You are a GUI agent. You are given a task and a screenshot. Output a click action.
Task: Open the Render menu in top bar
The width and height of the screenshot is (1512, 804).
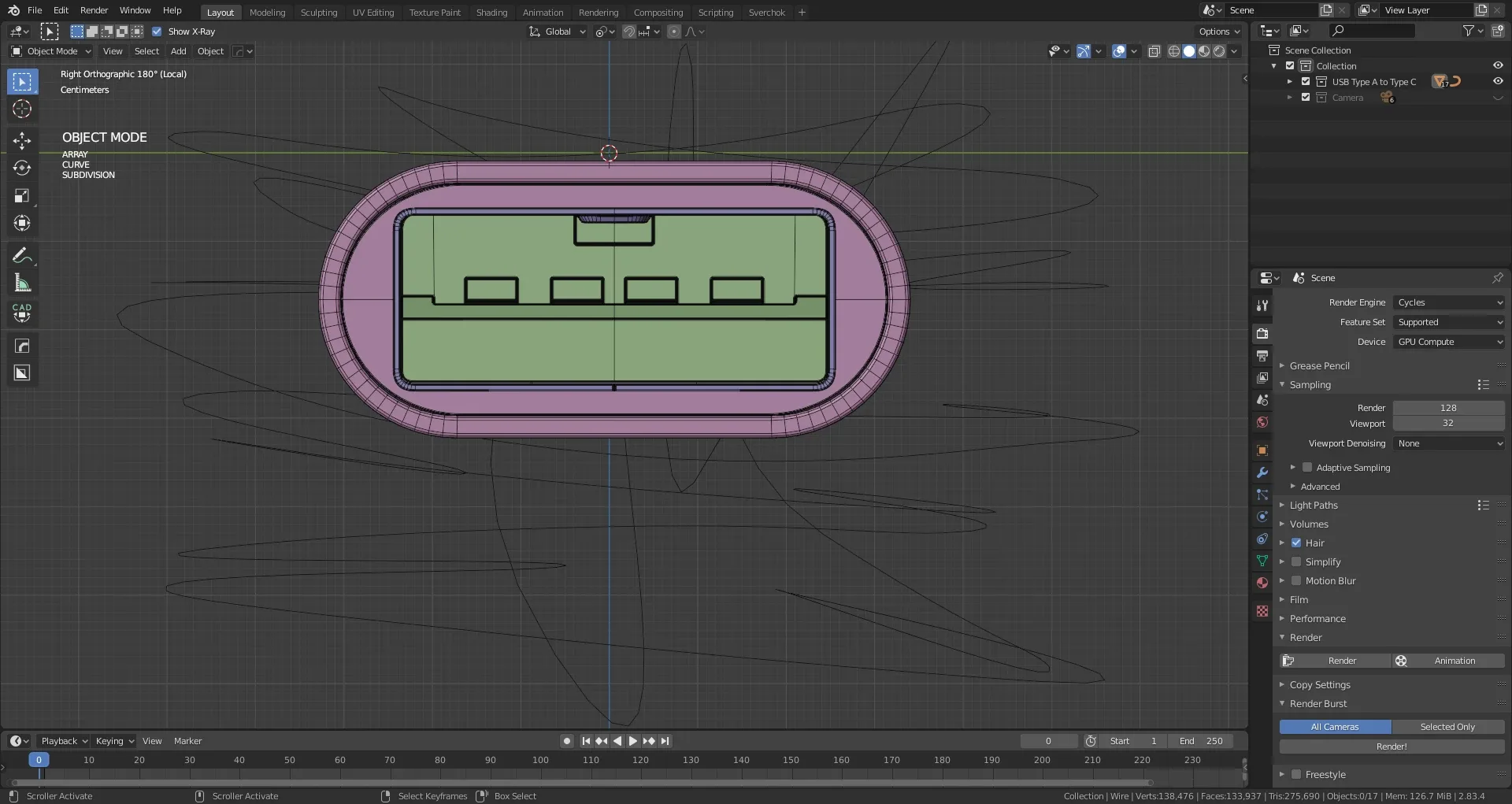coord(94,10)
